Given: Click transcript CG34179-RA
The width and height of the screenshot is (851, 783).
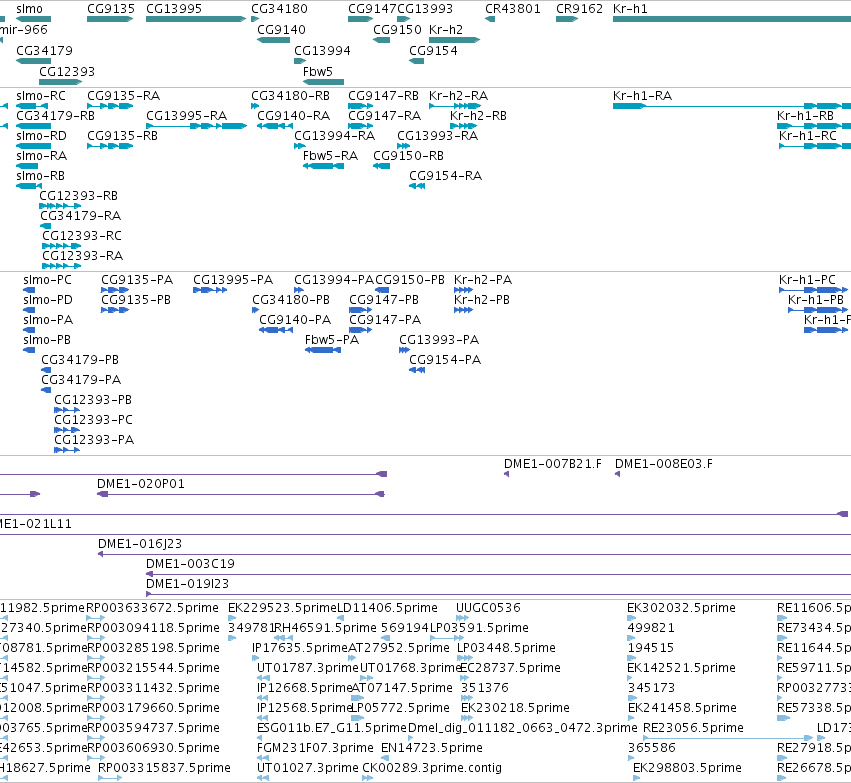Looking at the screenshot, I should click(80, 216).
